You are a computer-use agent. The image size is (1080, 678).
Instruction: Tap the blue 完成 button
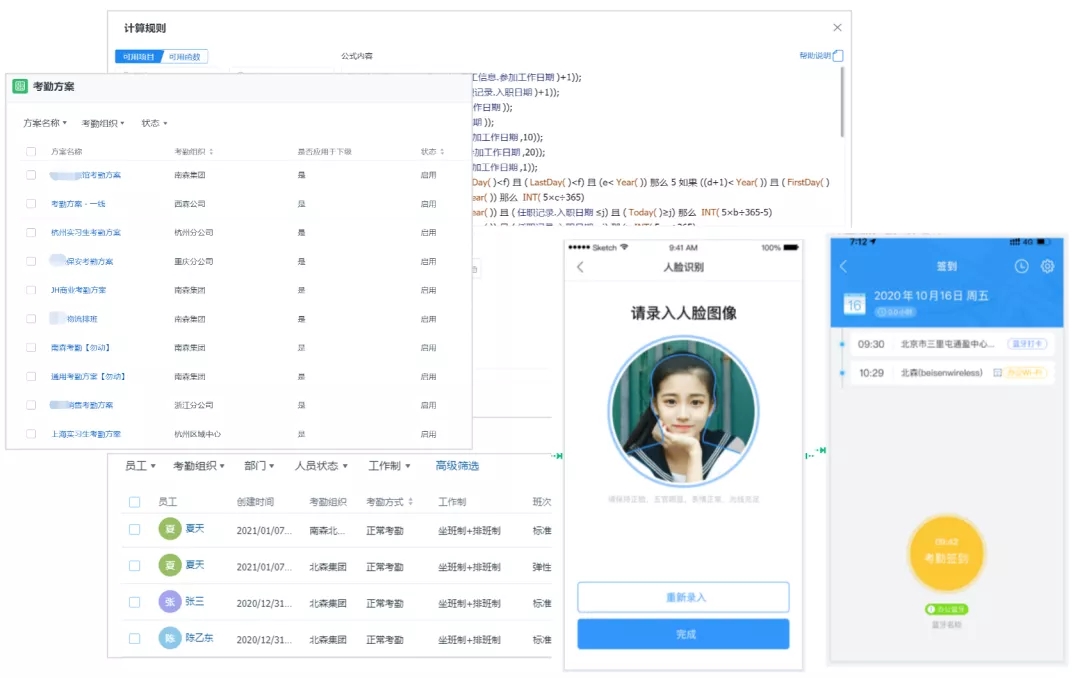click(683, 634)
